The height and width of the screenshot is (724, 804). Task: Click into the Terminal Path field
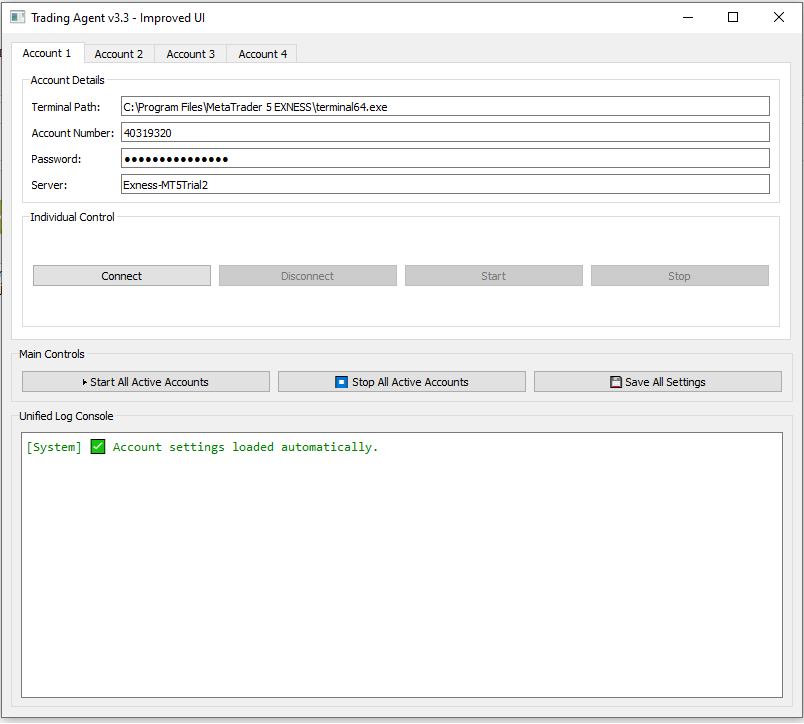pos(444,106)
